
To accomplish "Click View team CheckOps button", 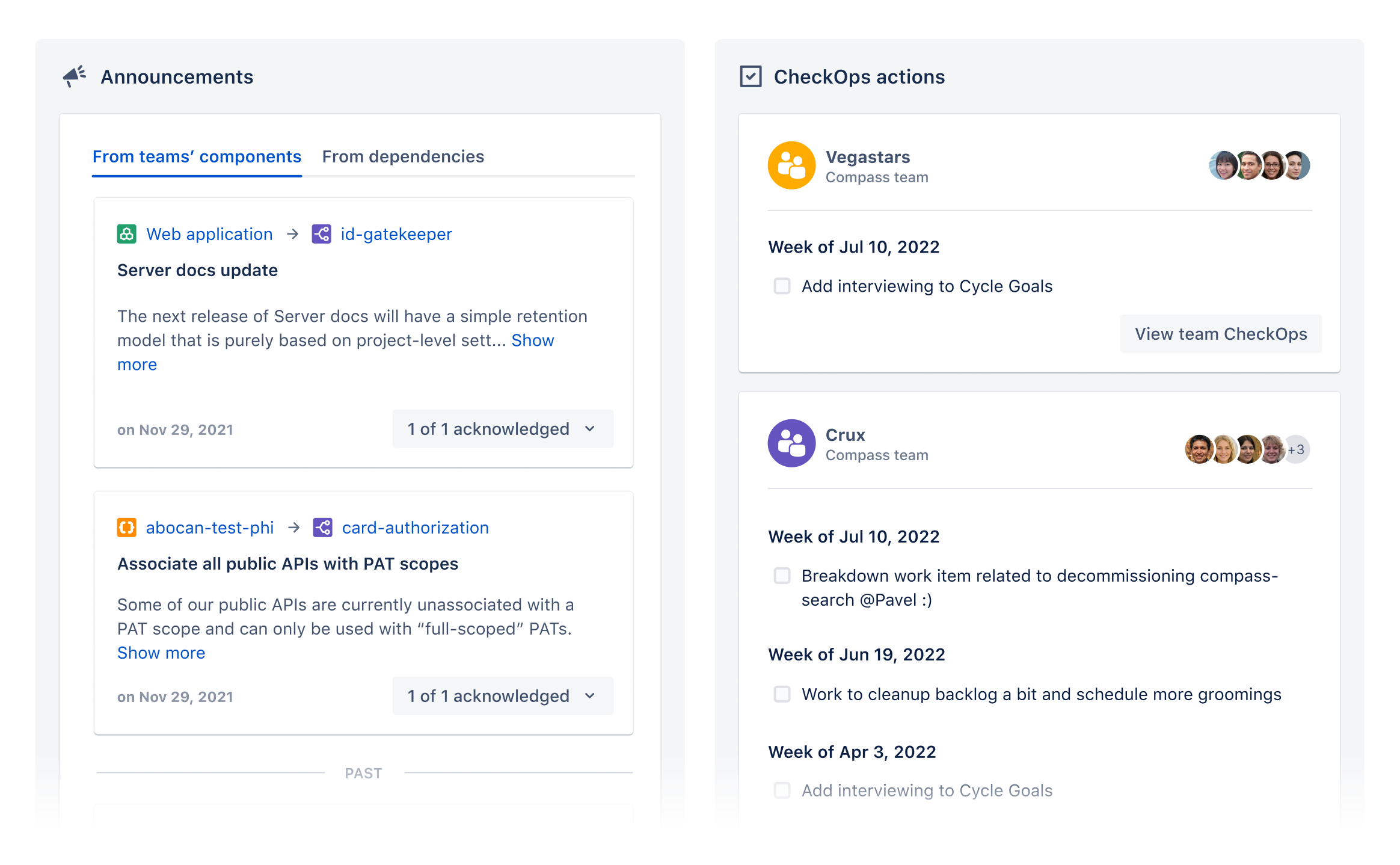I will [x=1220, y=334].
